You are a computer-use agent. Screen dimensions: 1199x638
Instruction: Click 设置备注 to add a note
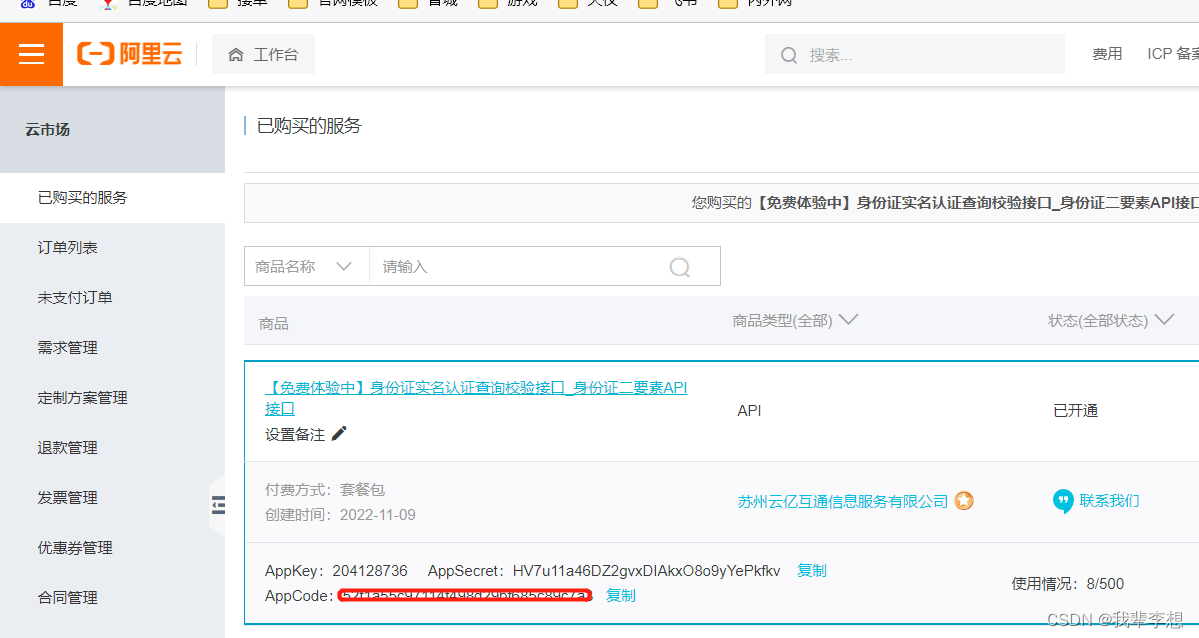[x=295, y=435]
